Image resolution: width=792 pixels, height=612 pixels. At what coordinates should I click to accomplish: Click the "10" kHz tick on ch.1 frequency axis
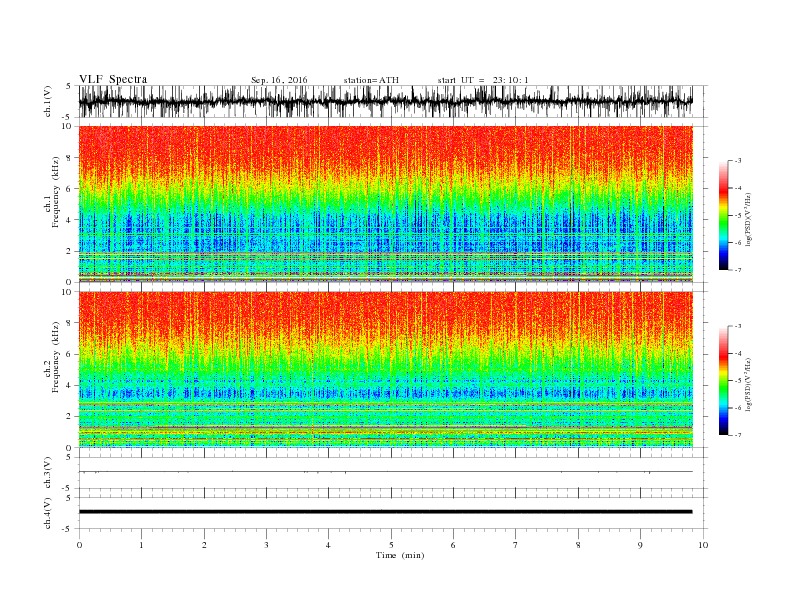click(x=67, y=126)
